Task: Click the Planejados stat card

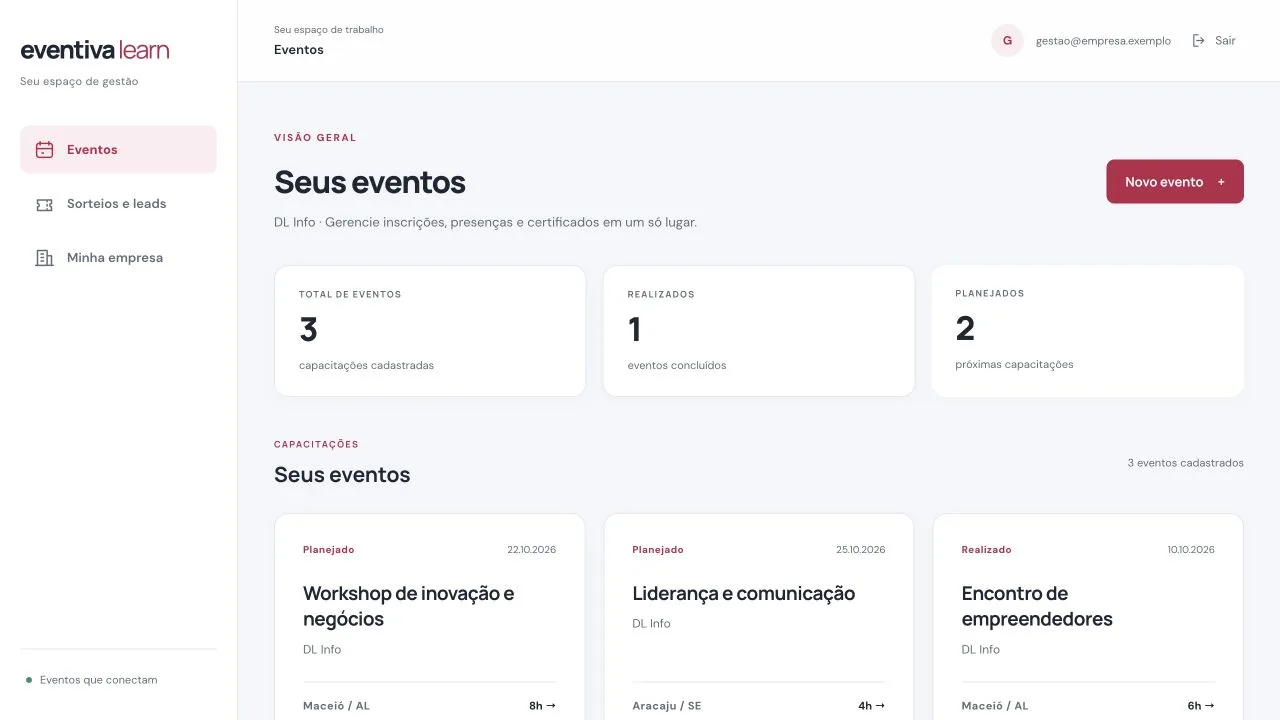Action: (1088, 331)
